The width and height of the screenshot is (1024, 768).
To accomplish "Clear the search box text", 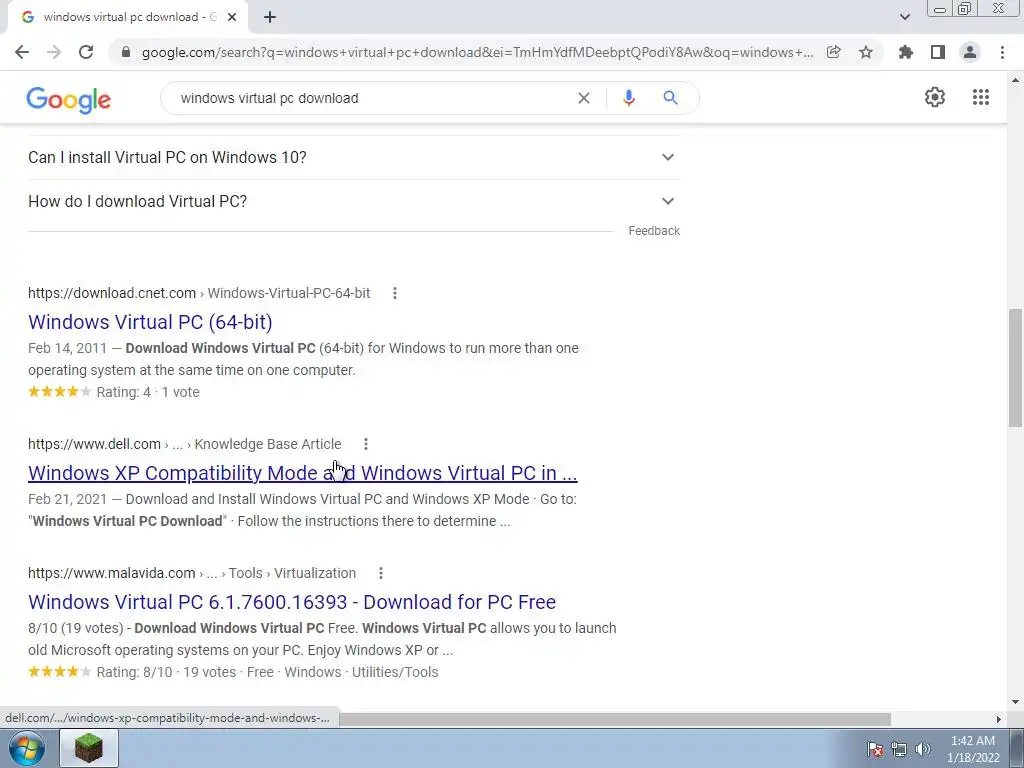I will pyautogui.click(x=584, y=98).
